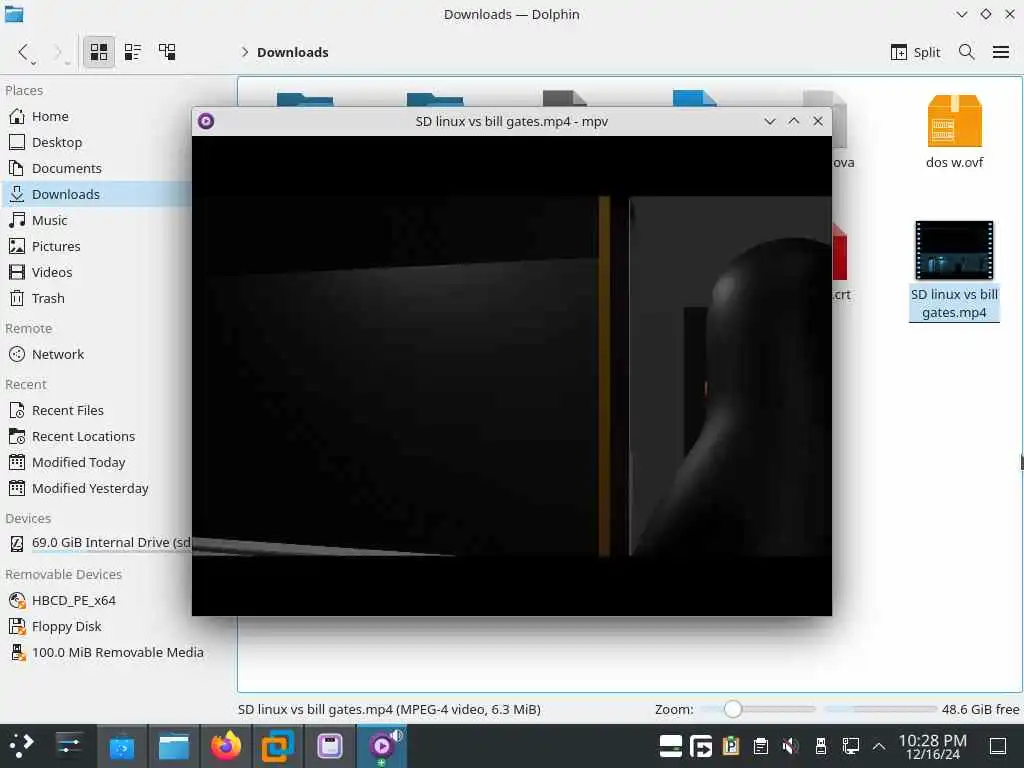The width and height of the screenshot is (1024, 768).
Task: Launch Firefox from the taskbar
Action: tap(226, 746)
